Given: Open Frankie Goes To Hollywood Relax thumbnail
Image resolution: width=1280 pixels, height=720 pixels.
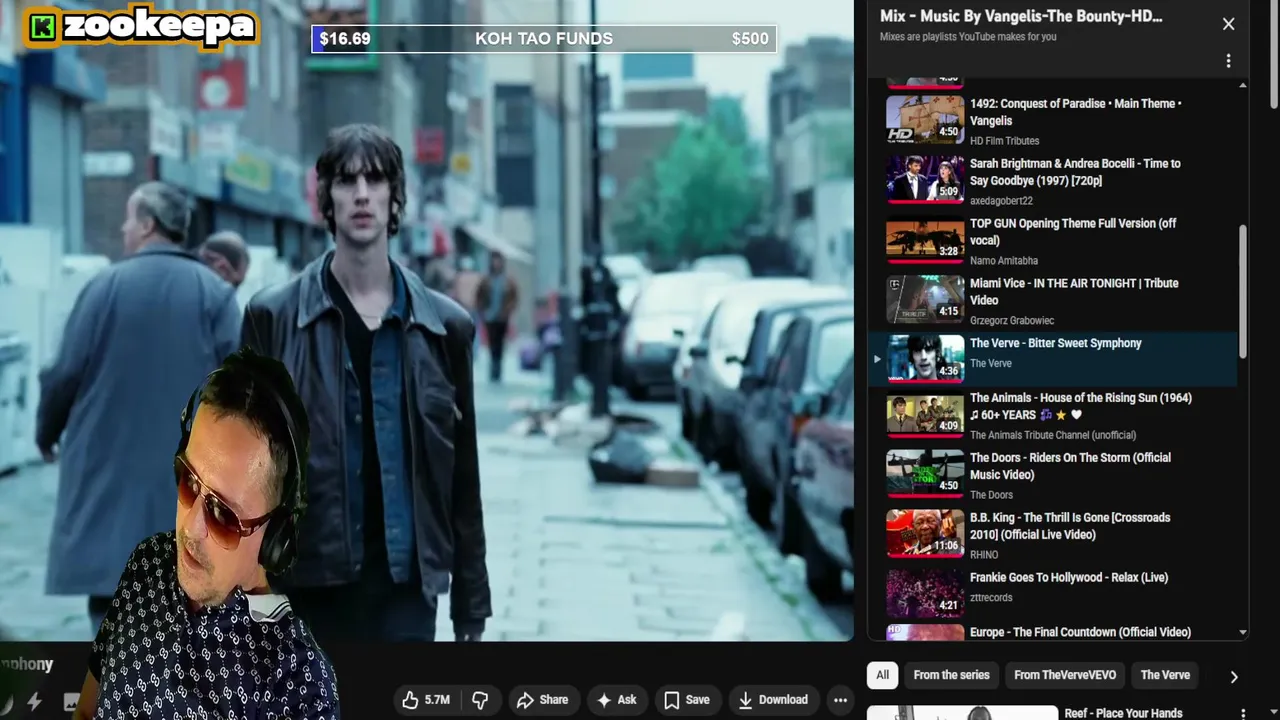Looking at the screenshot, I should (925, 594).
